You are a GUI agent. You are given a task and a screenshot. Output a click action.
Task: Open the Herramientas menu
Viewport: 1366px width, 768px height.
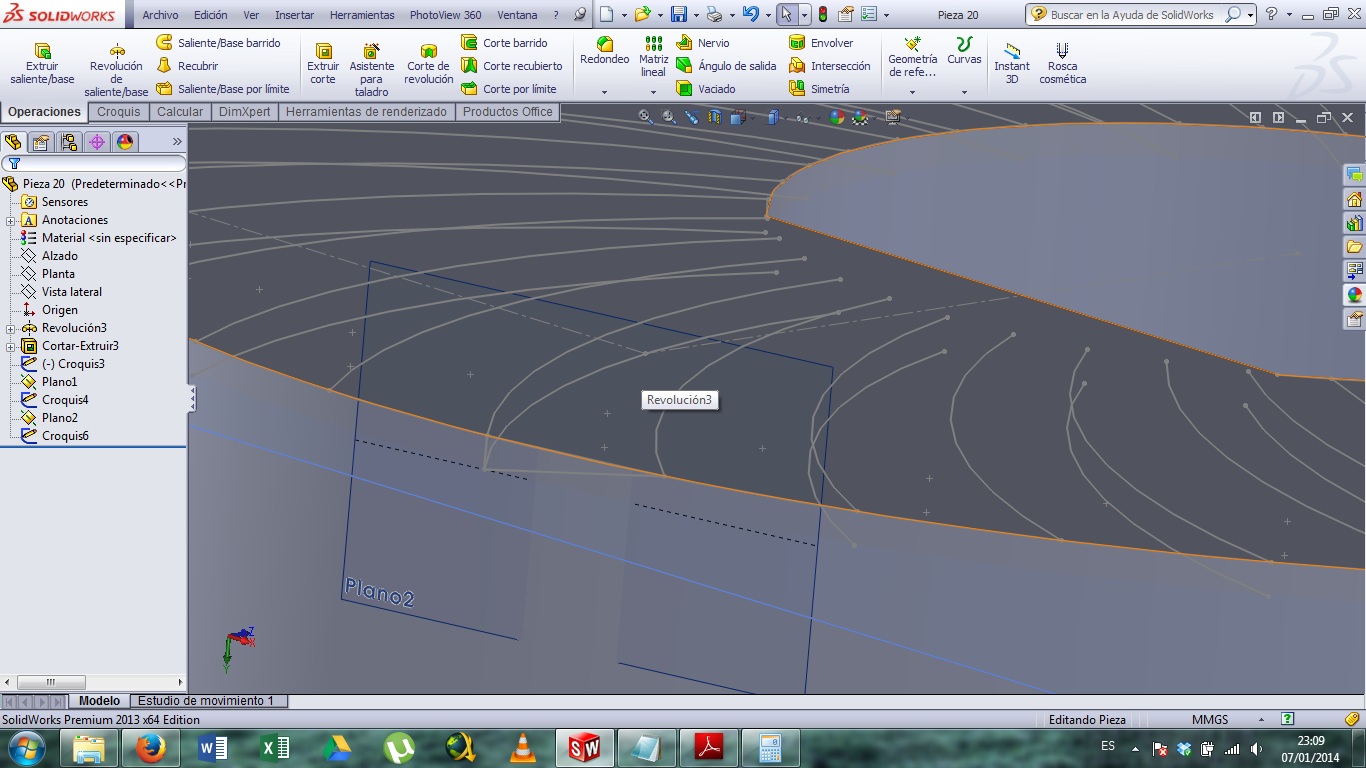coord(362,15)
